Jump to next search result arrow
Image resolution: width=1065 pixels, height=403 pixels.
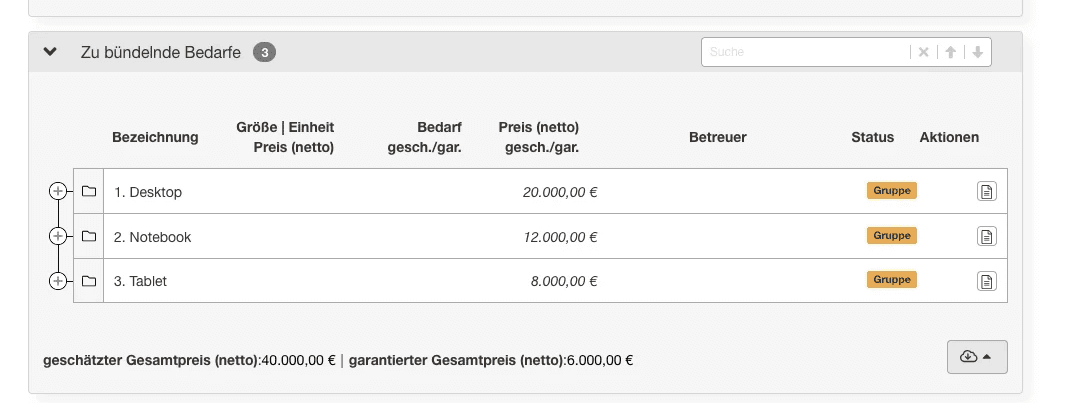pyautogui.click(x=977, y=52)
